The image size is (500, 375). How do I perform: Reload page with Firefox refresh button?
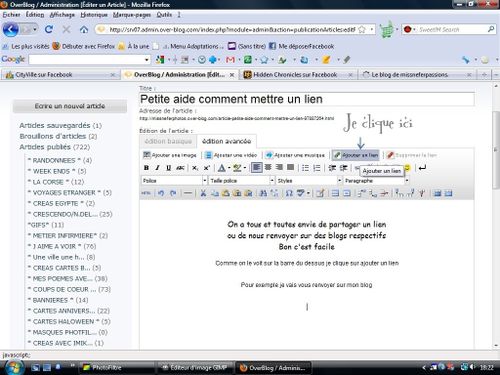49,29
